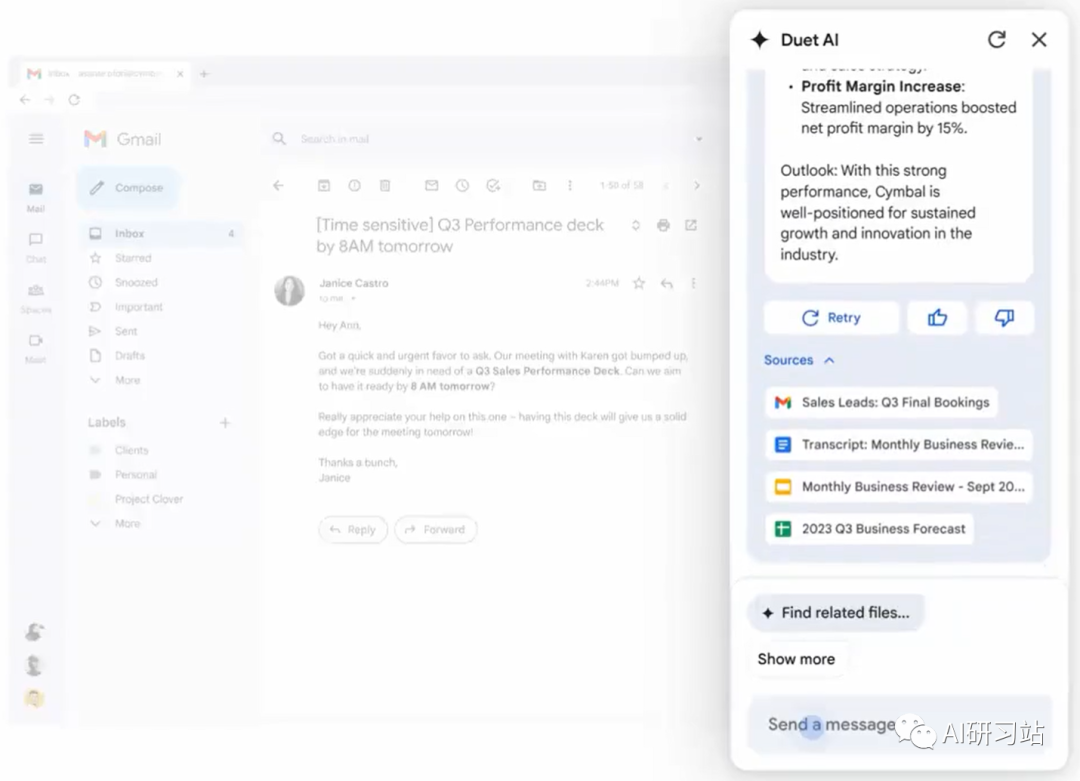Switch to Meet in left rail
1080x781 pixels.
(x=36, y=348)
